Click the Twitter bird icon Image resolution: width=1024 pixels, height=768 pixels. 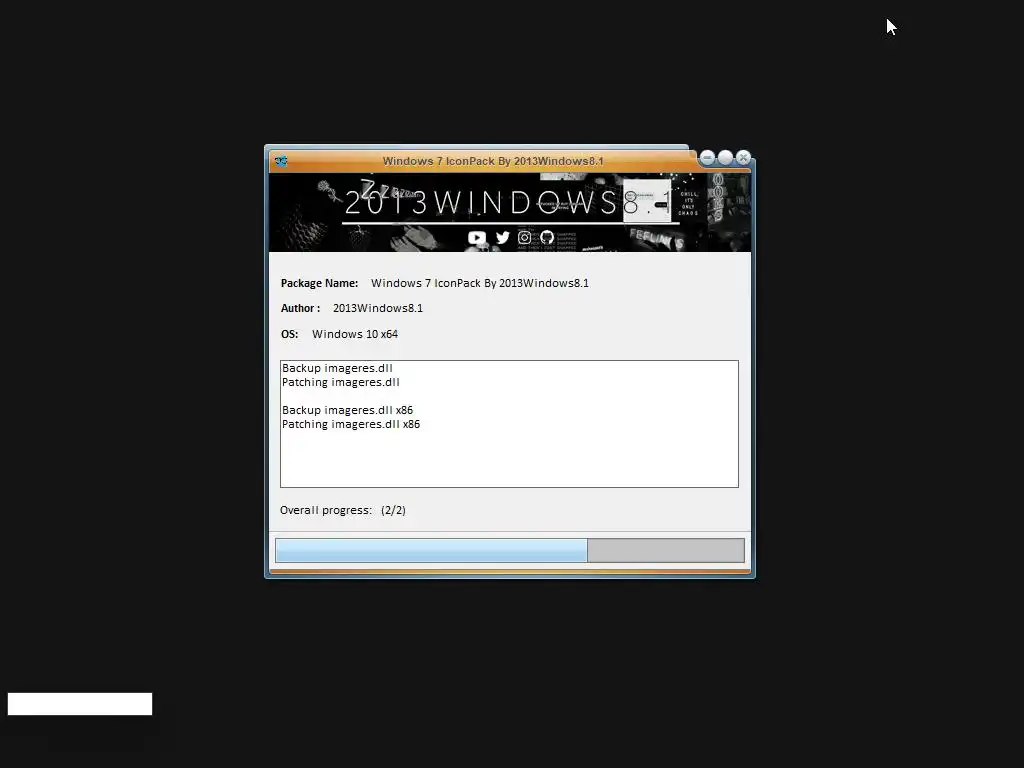[x=502, y=238]
